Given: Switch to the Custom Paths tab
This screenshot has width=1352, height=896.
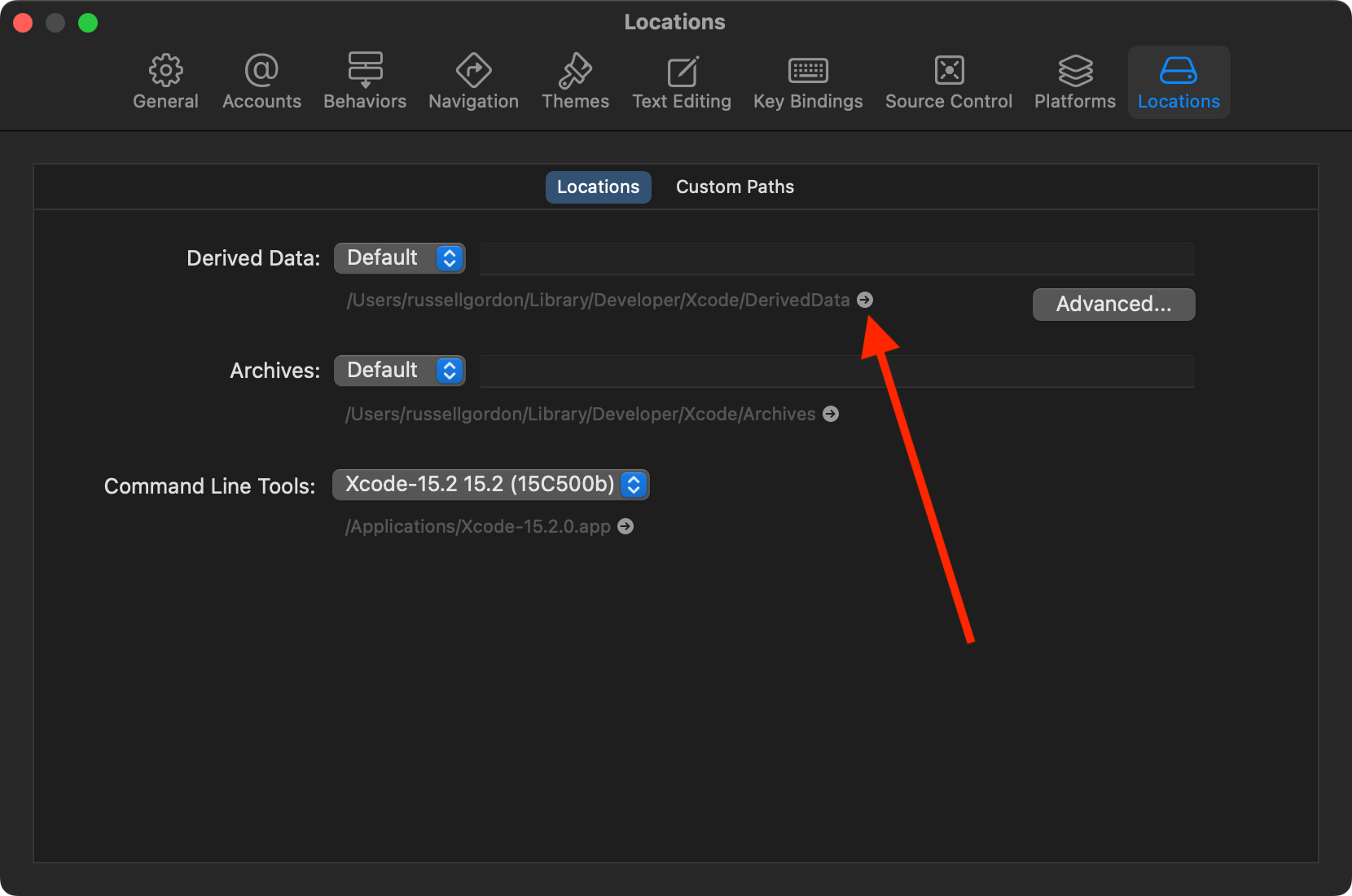Looking at the screenshot, I should click(x=734, y=187).
